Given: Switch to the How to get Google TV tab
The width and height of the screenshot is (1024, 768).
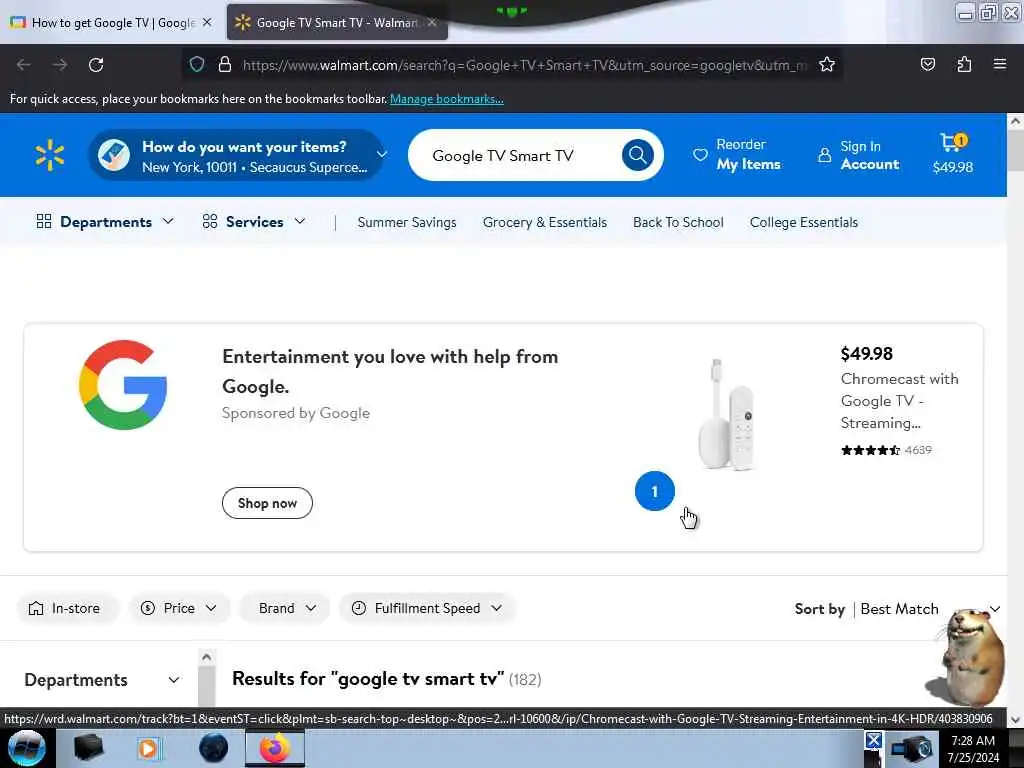Looking at the screenshot, I should [x=111, y=22].
